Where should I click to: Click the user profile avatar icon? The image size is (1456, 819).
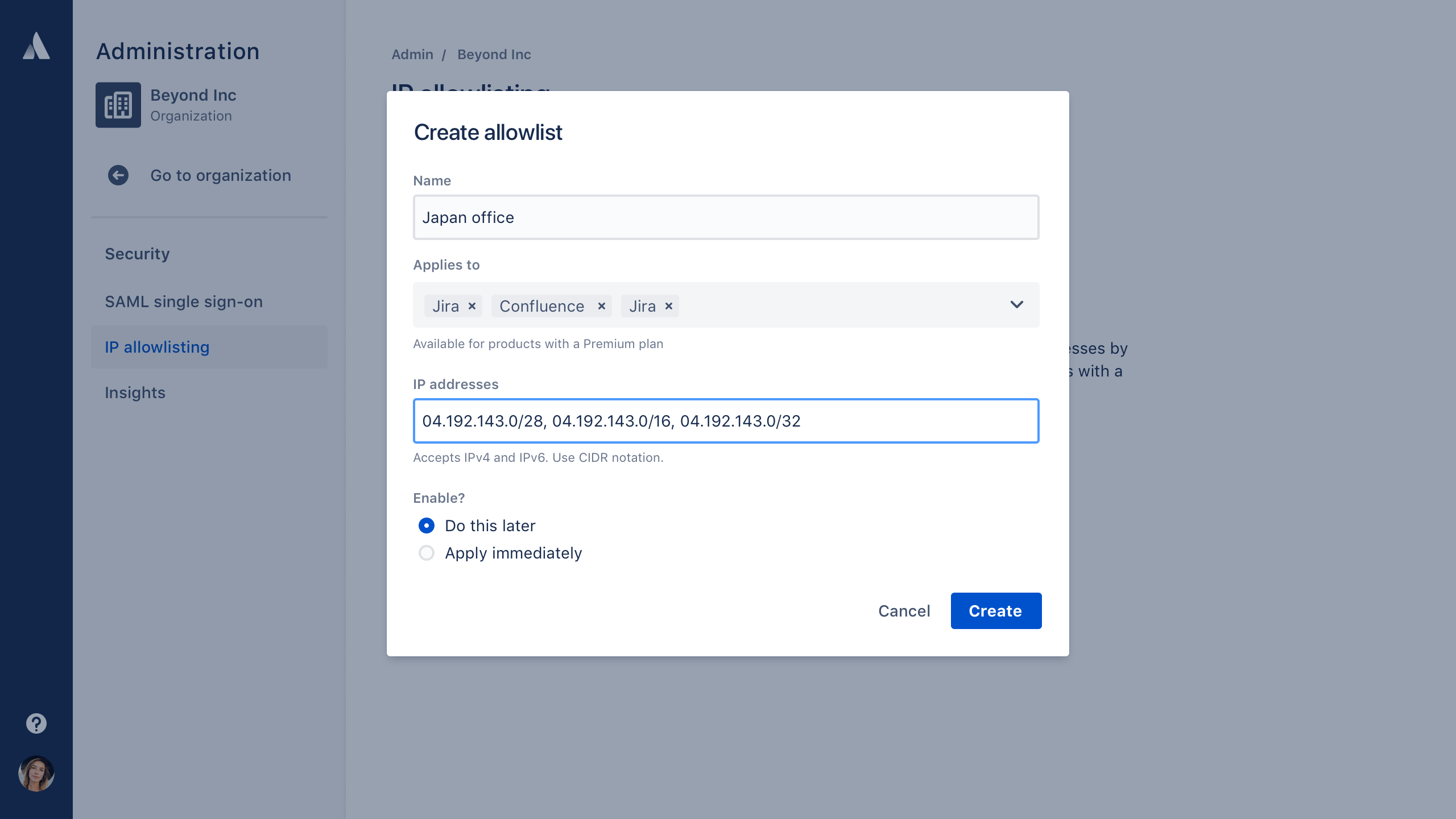35,773
